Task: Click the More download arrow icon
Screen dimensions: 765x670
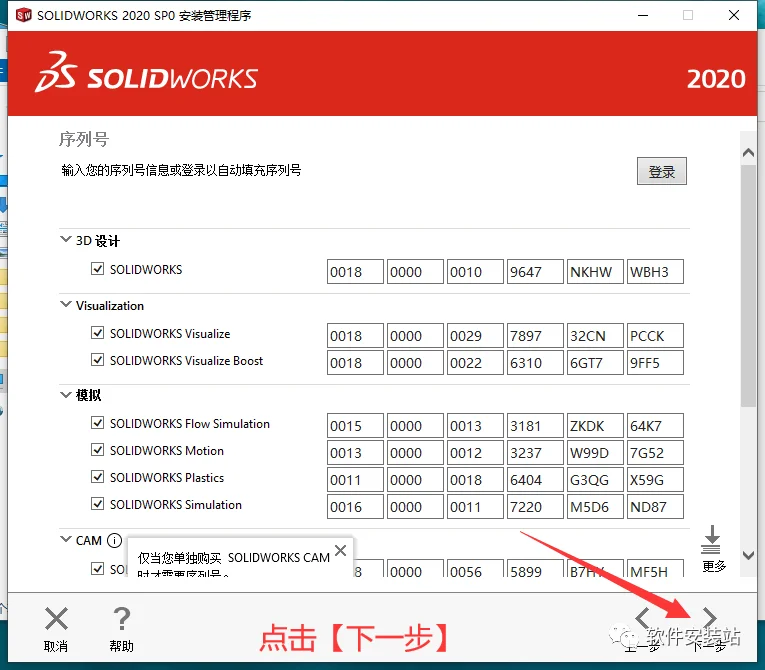Action: [711, 540]
